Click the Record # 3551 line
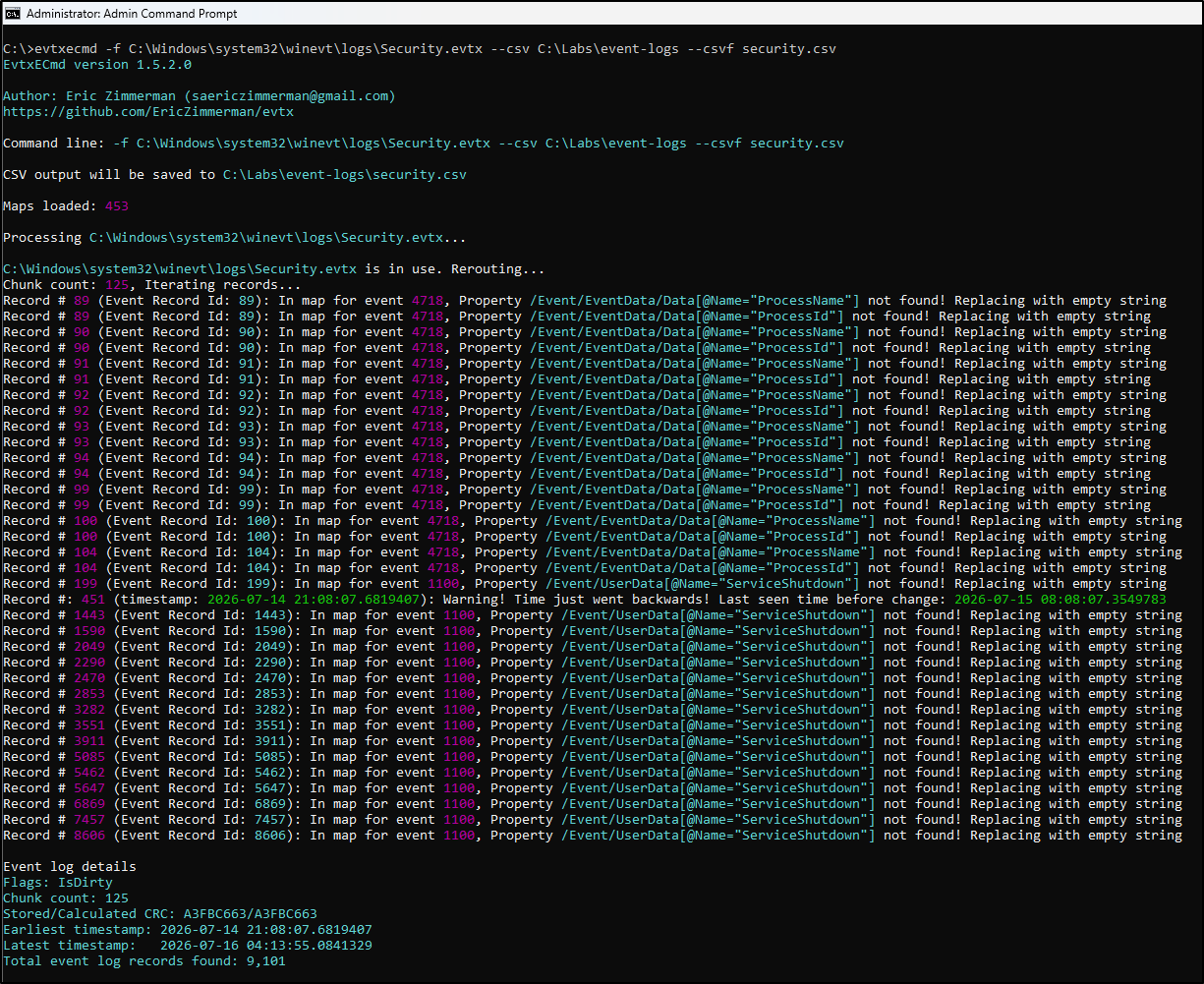1204x984 pixels. coord(593,725)
